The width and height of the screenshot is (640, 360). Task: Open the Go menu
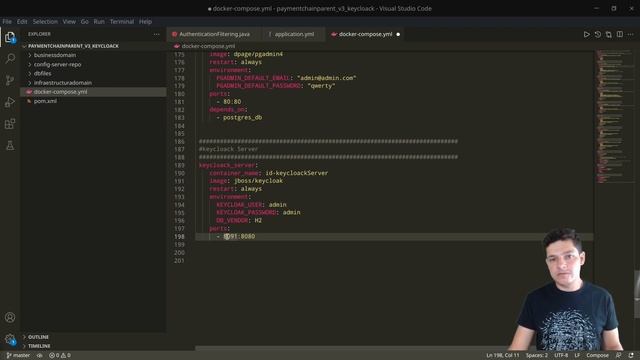click(84, 22)
